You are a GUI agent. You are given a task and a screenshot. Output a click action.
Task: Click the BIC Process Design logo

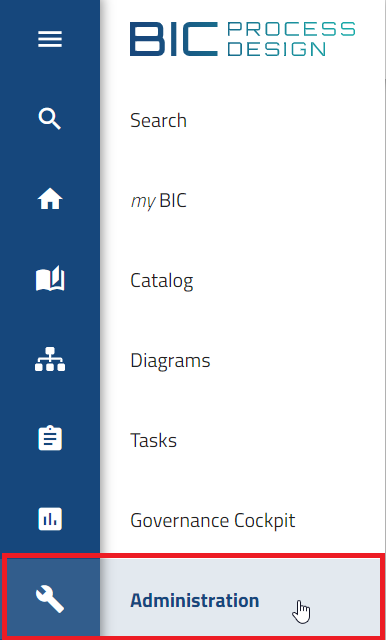243,39
